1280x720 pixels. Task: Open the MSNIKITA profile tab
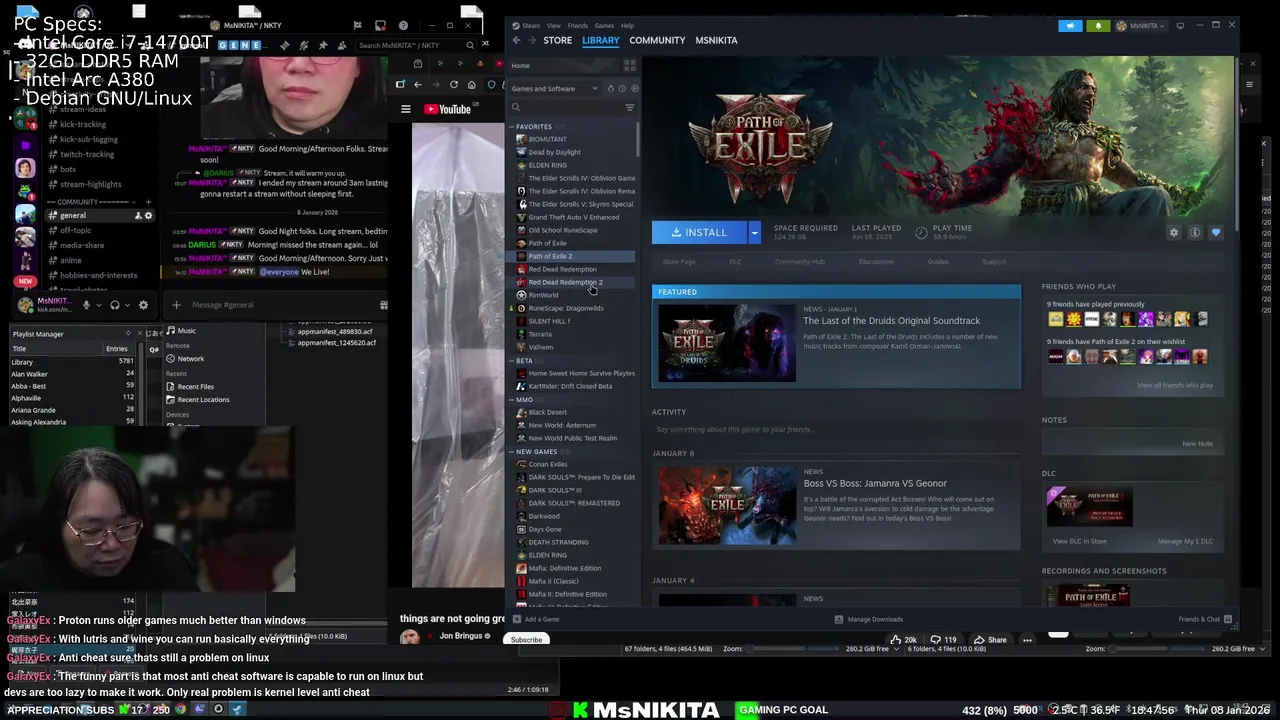click(716, 40)
